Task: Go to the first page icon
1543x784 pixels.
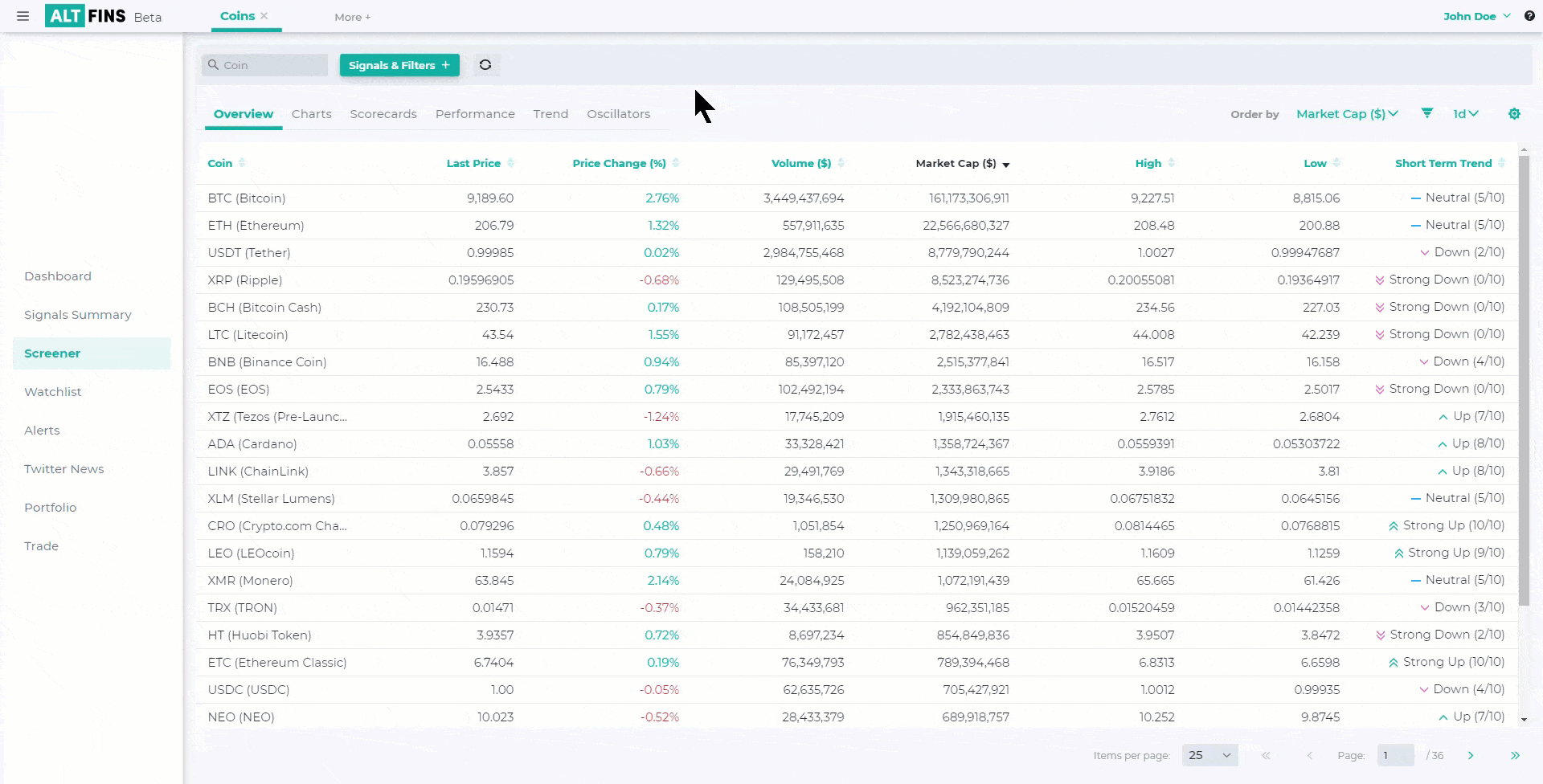Action: (1266, 755)
